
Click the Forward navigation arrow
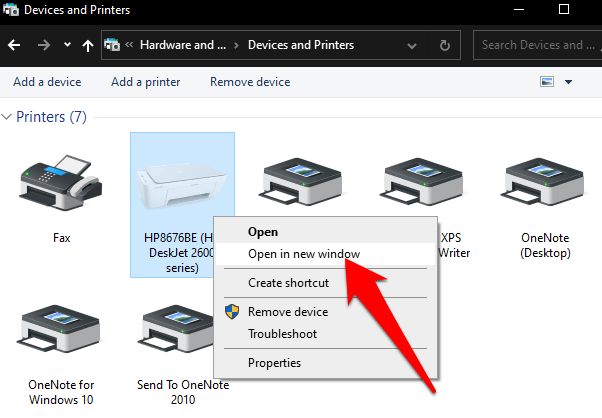click(43, 45)
